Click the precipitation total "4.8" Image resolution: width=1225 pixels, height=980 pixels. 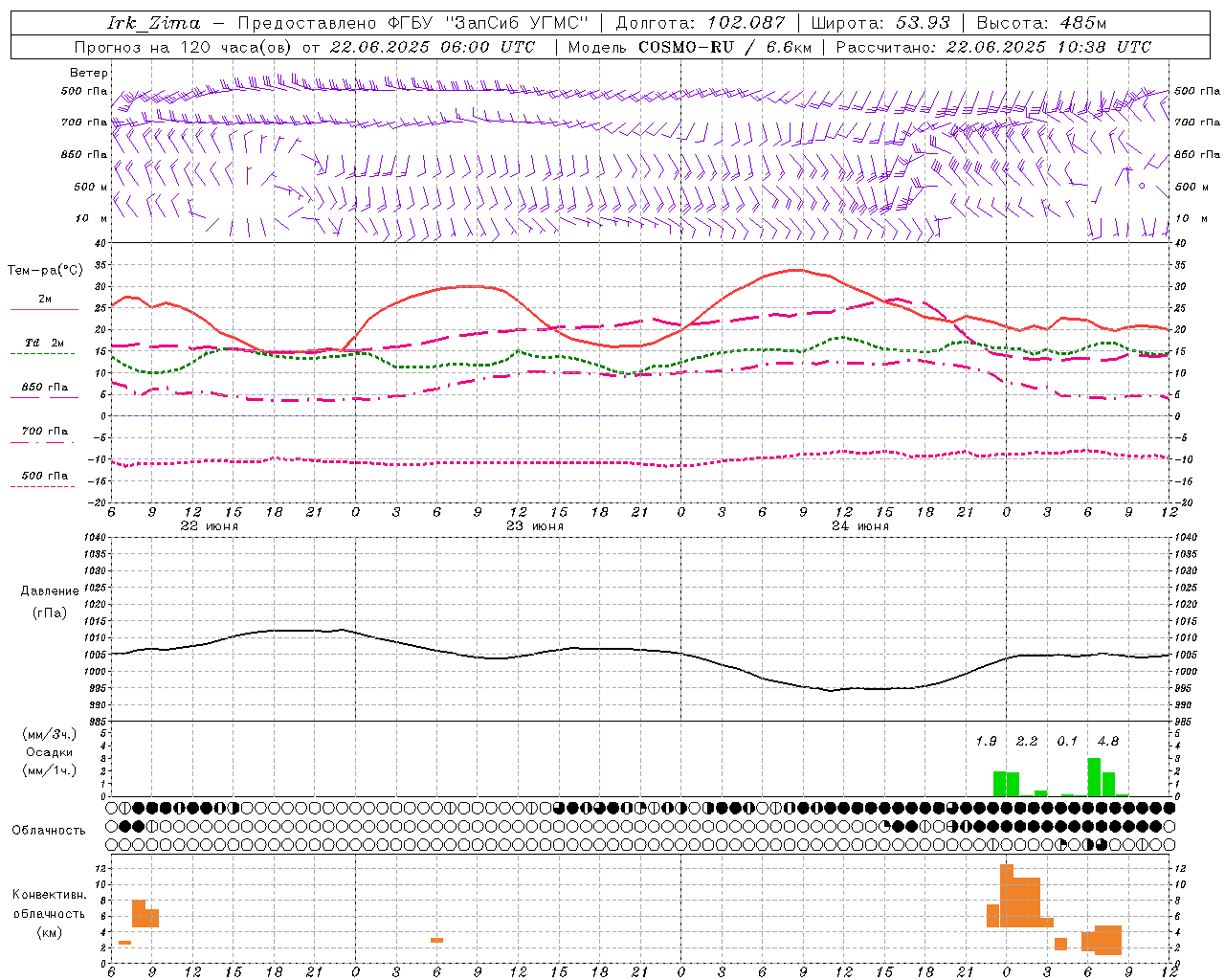(1108, 742)
